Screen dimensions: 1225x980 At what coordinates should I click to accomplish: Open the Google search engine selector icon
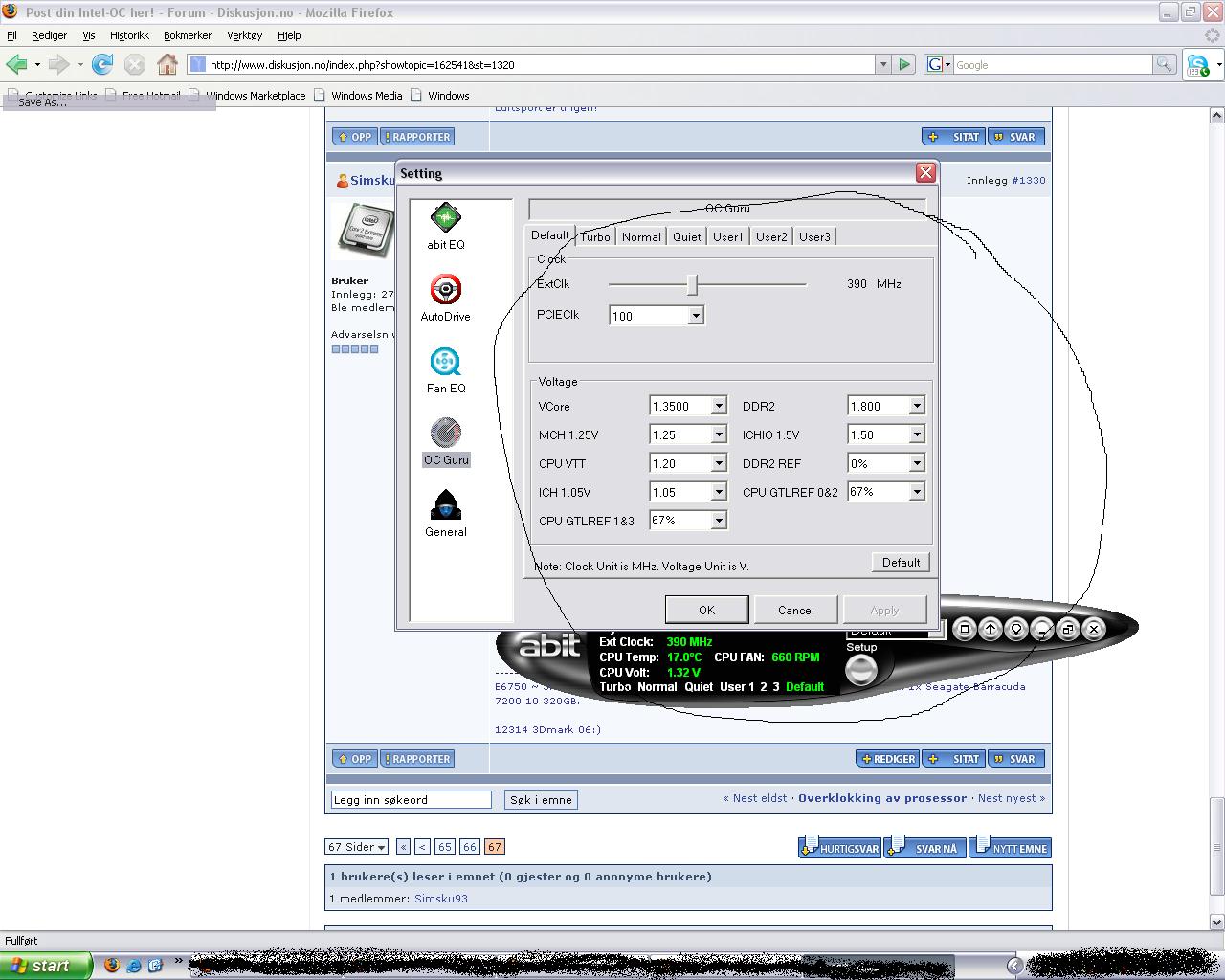pyautogui.click(x=938, y=64)
